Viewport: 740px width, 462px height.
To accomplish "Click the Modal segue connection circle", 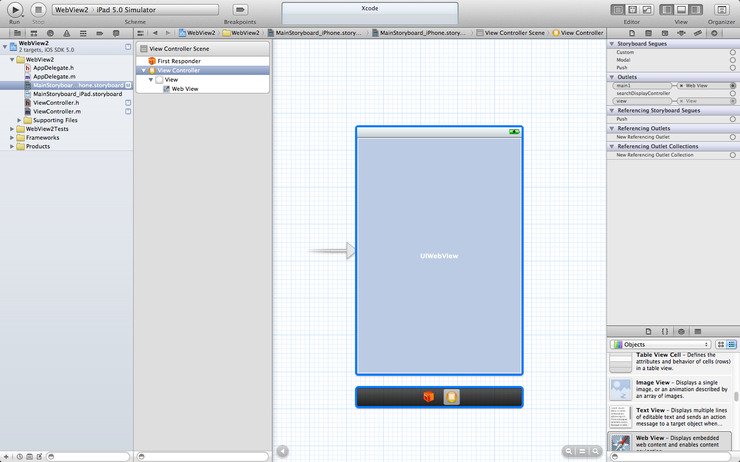I will pos(732,60).
